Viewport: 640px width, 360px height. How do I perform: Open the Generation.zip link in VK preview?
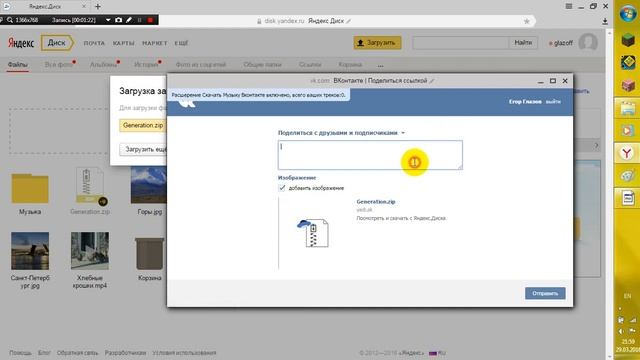[376, 202]
